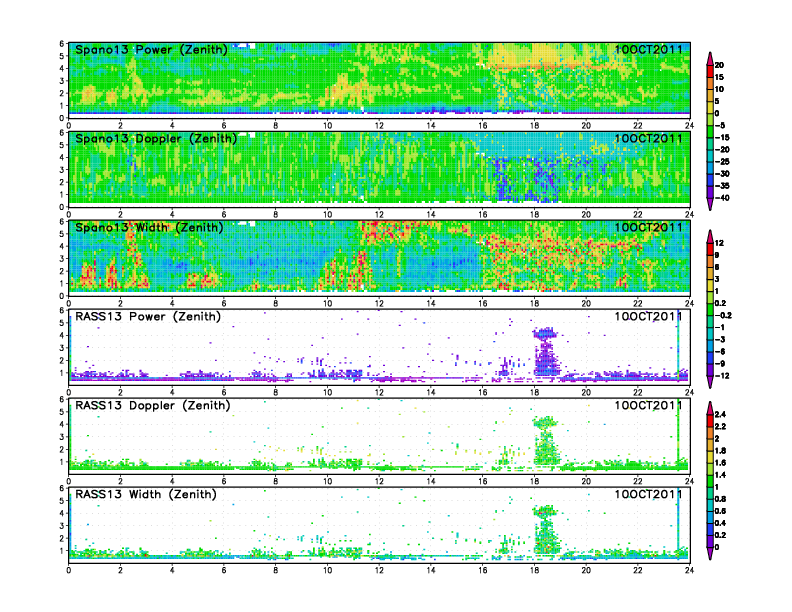This screenshot has width=792, height=612.
Task: Click the "12" label on middle colorbar
Action: click(719, 243)
